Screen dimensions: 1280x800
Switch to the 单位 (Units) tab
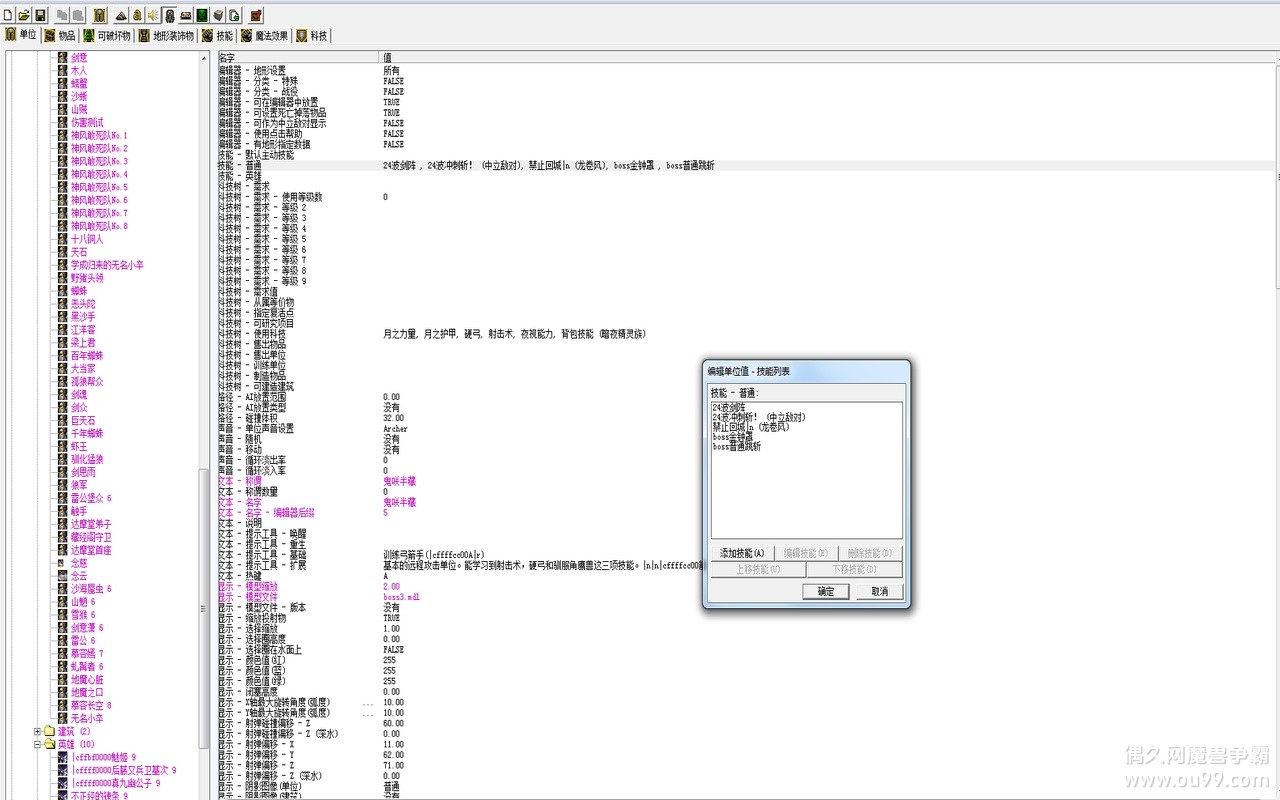pos(20,35)
